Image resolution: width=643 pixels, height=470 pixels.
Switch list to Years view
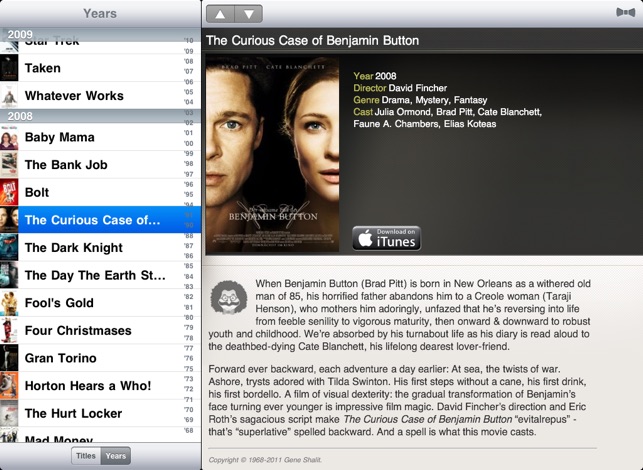pos(116,456)
